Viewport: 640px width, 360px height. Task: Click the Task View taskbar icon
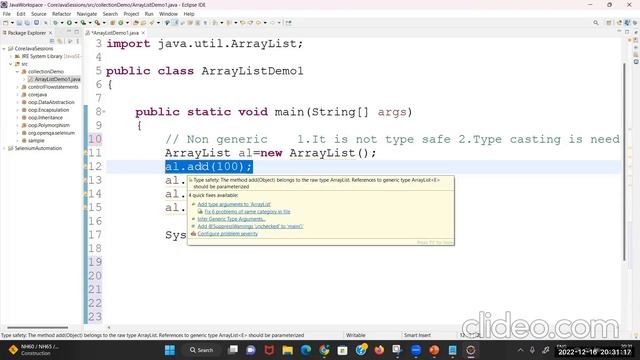click(x=233, y=350)
